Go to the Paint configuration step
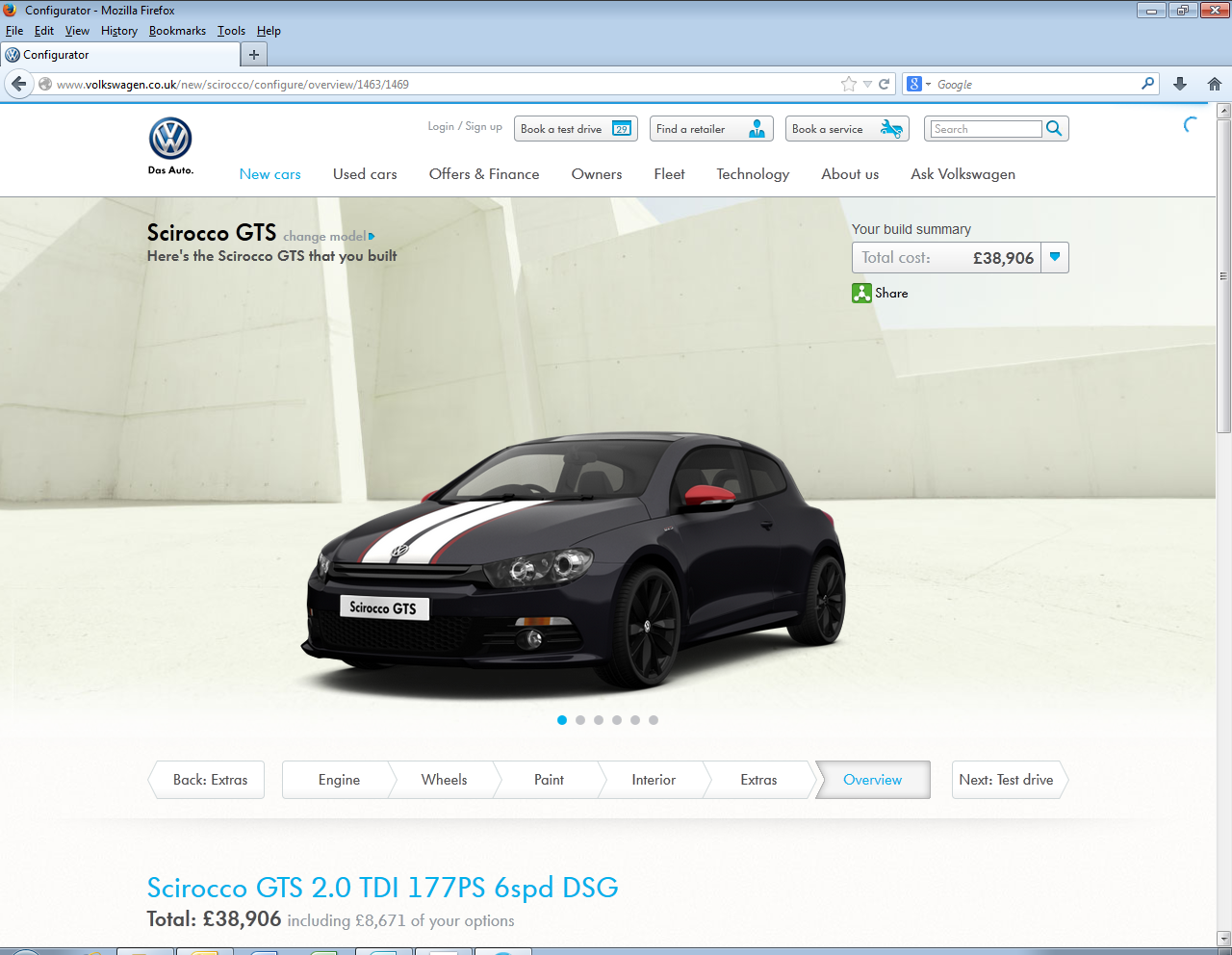 [549, 780]
